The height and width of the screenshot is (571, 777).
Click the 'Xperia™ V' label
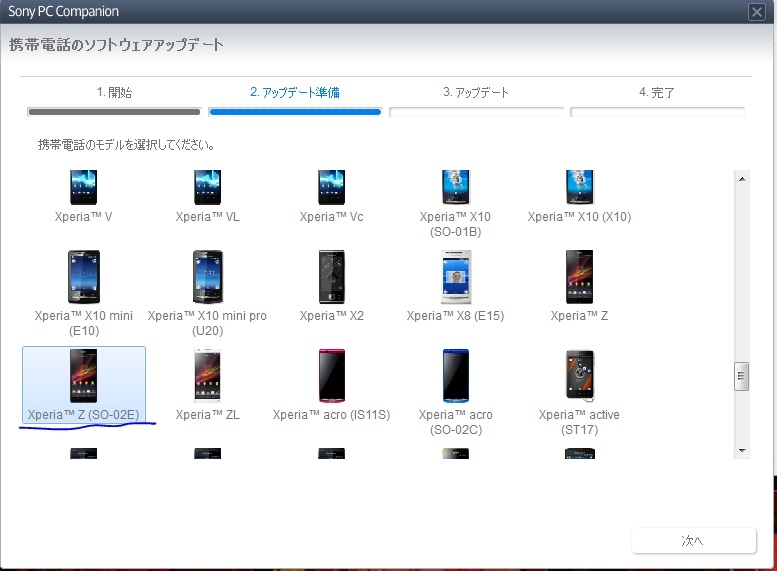(x=83, y=217)
